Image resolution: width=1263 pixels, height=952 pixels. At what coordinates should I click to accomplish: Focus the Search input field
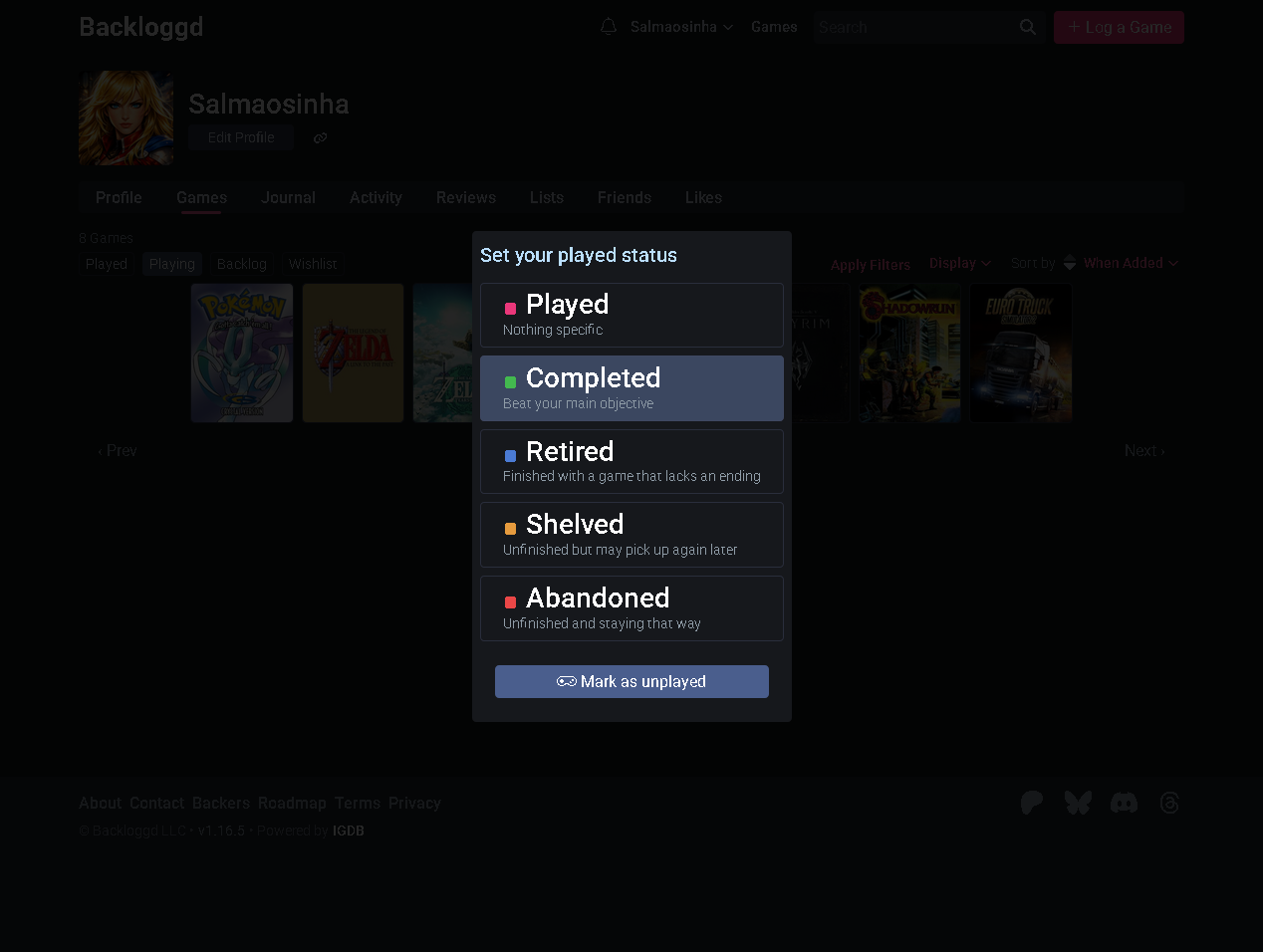(913, 27)
